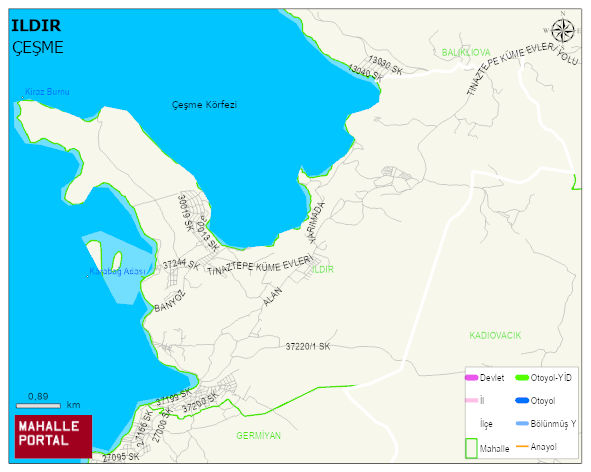
Task: Click the Otoyol blue legend swatch
Action: pos(522,400)
